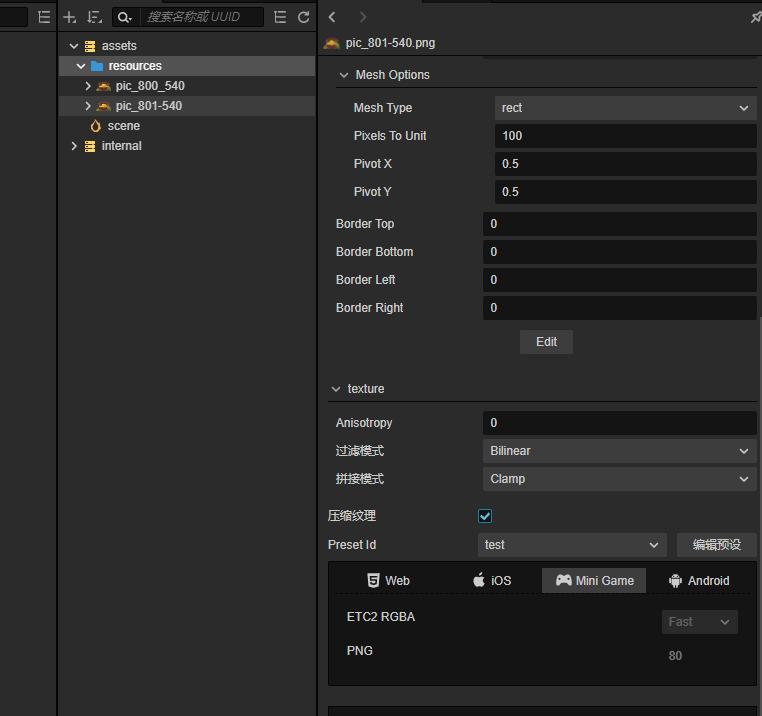Click the pic_801-540.png inspector title
Screen dimensions: 762x716
click(390, 43)
